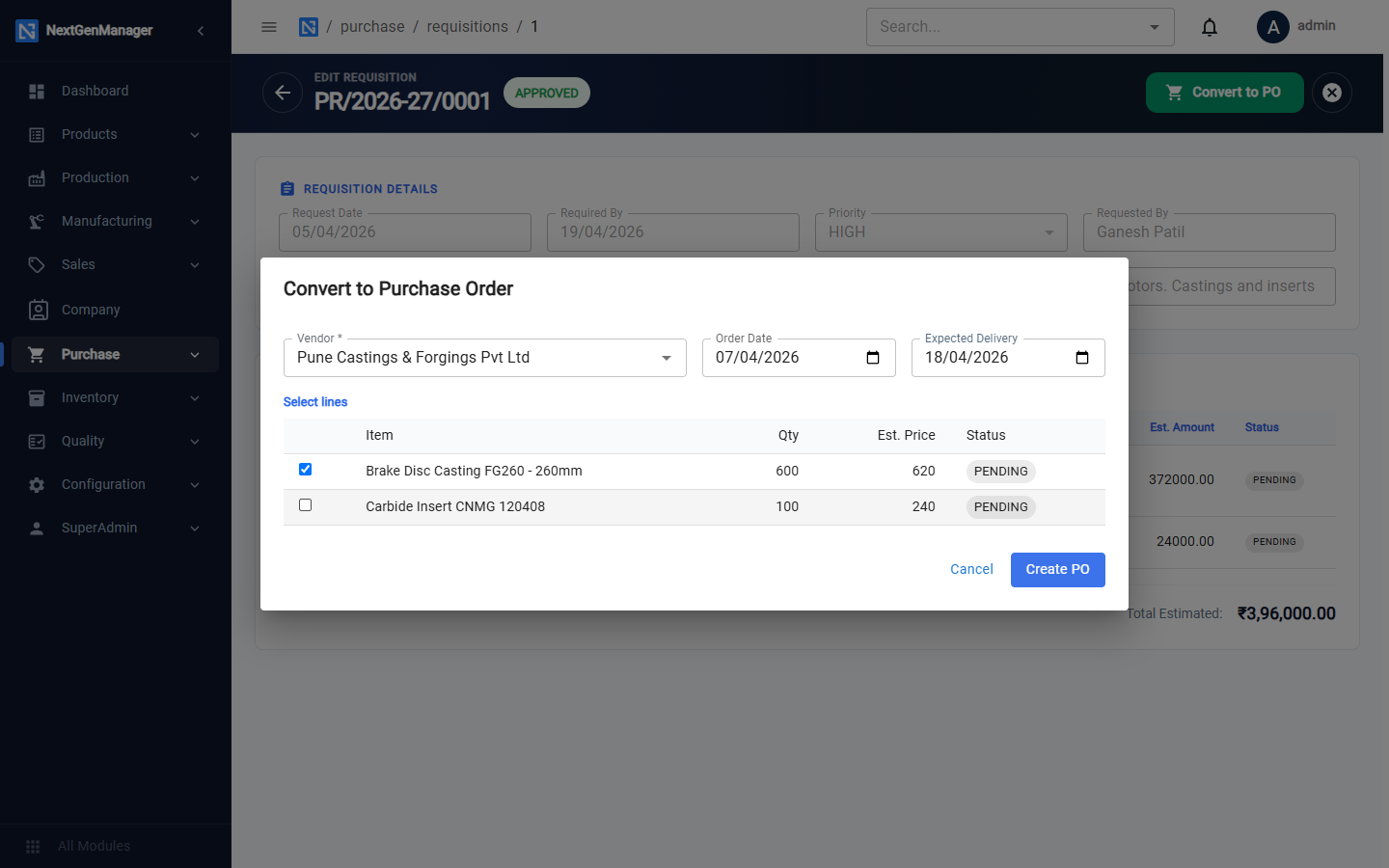Expand the Products menu chevron
This screenshot has width=1389, height=868.
coord(195,134)
